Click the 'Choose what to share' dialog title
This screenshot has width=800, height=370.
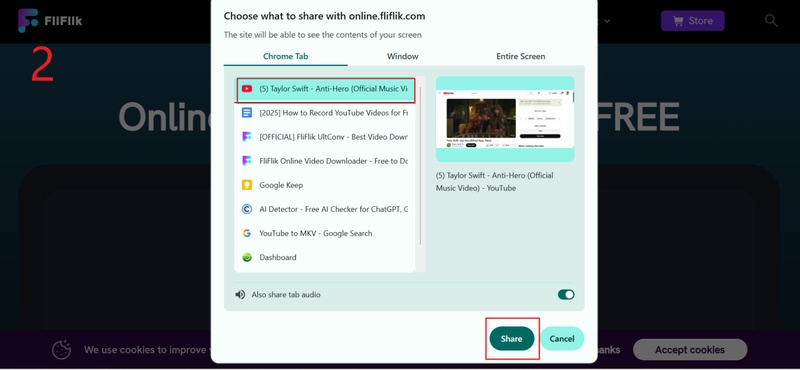click(x=324, y=16)
